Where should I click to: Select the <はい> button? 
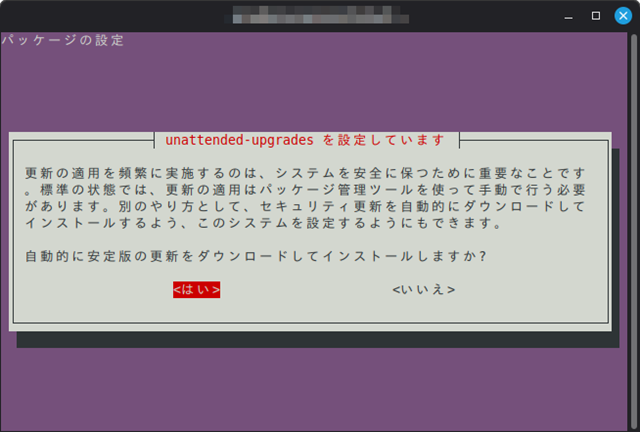[x=196, y=289]
